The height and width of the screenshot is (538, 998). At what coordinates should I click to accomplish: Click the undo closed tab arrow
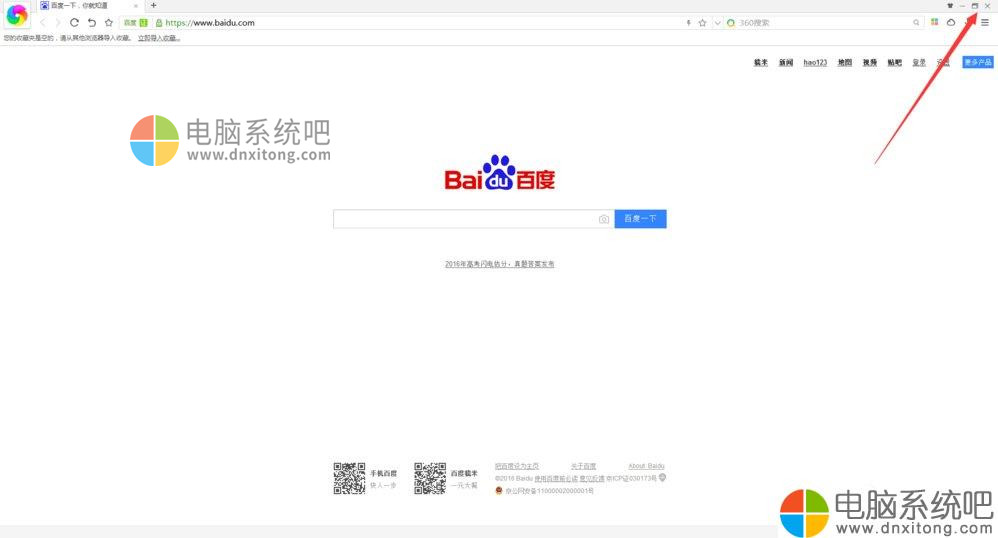pos(92,22)
